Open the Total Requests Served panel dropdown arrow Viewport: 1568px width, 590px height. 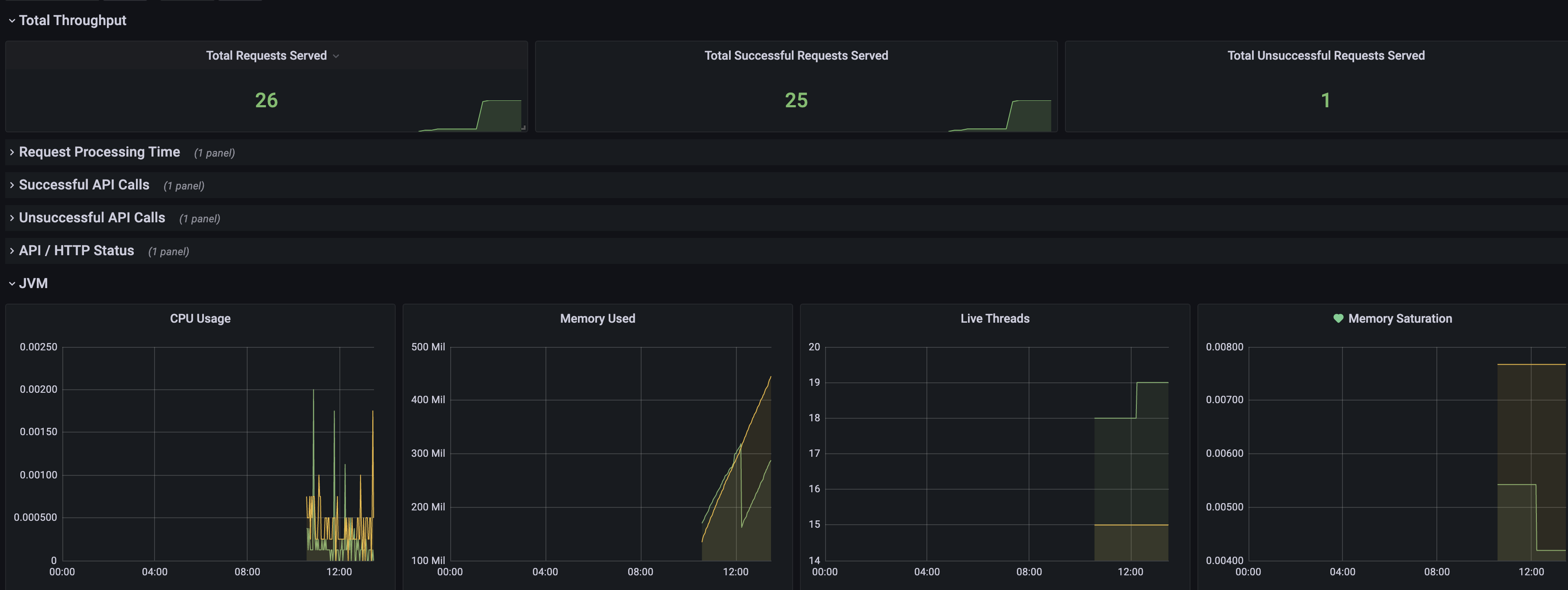pyautogui.click(x=336, y=56)
